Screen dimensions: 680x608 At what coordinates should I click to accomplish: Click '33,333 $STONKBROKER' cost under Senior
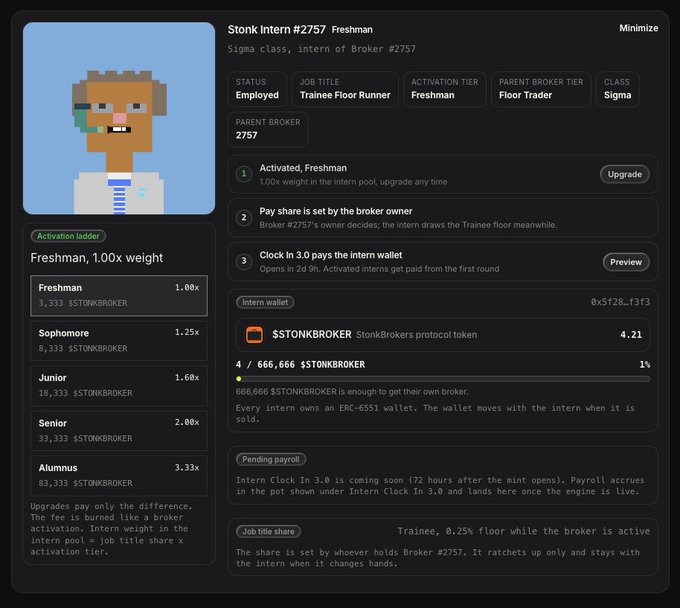(85, 438)
